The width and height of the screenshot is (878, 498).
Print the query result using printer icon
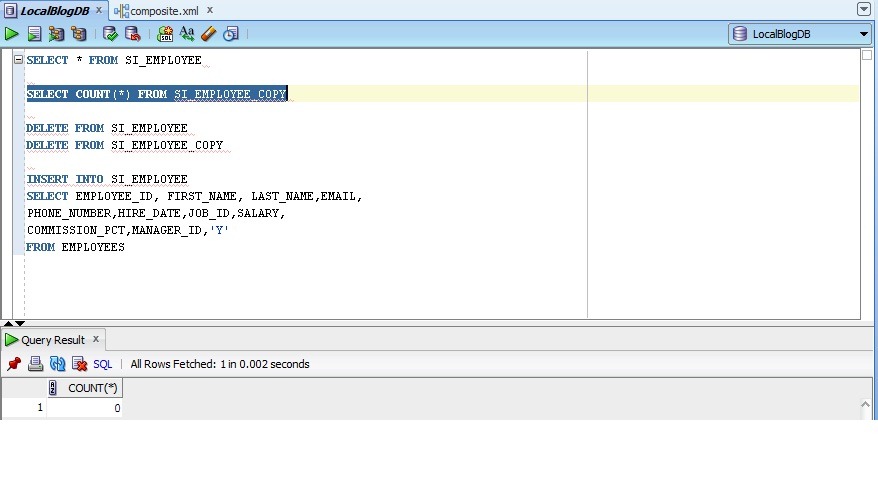(35, 364)
